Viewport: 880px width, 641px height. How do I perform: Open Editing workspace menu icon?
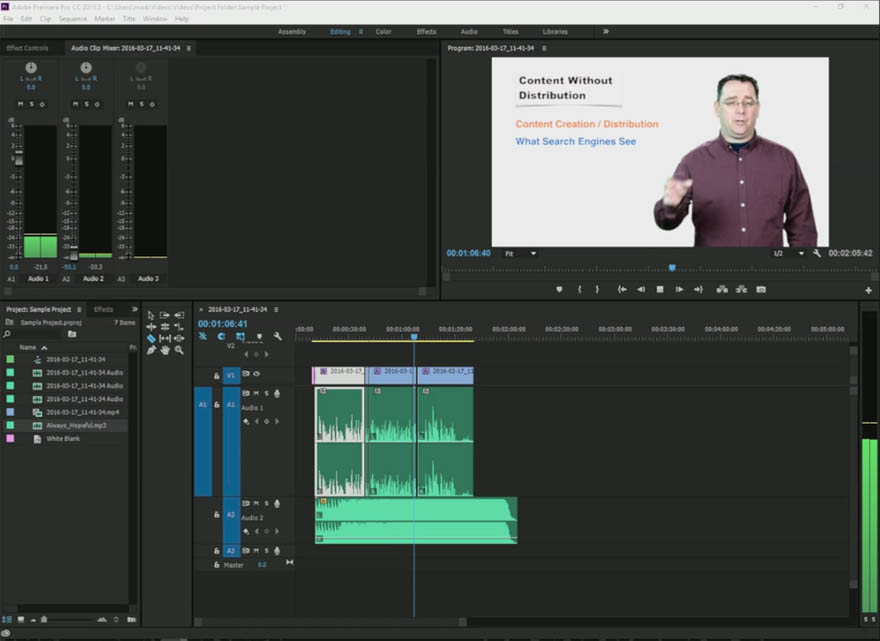pos(361,31)
